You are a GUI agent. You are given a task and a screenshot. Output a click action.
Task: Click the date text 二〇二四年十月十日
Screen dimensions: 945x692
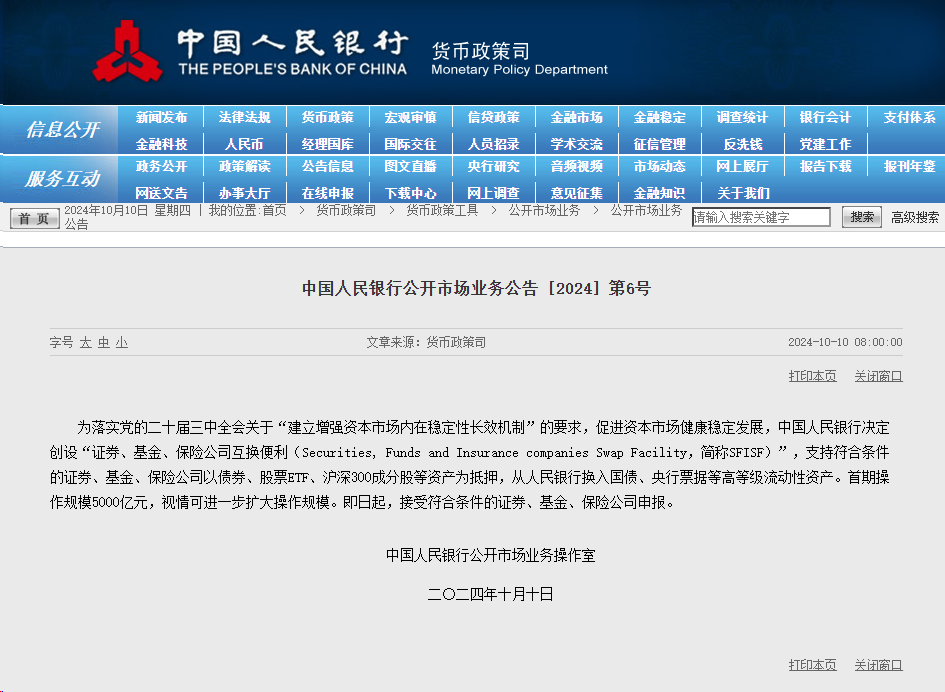click(491, 594)
